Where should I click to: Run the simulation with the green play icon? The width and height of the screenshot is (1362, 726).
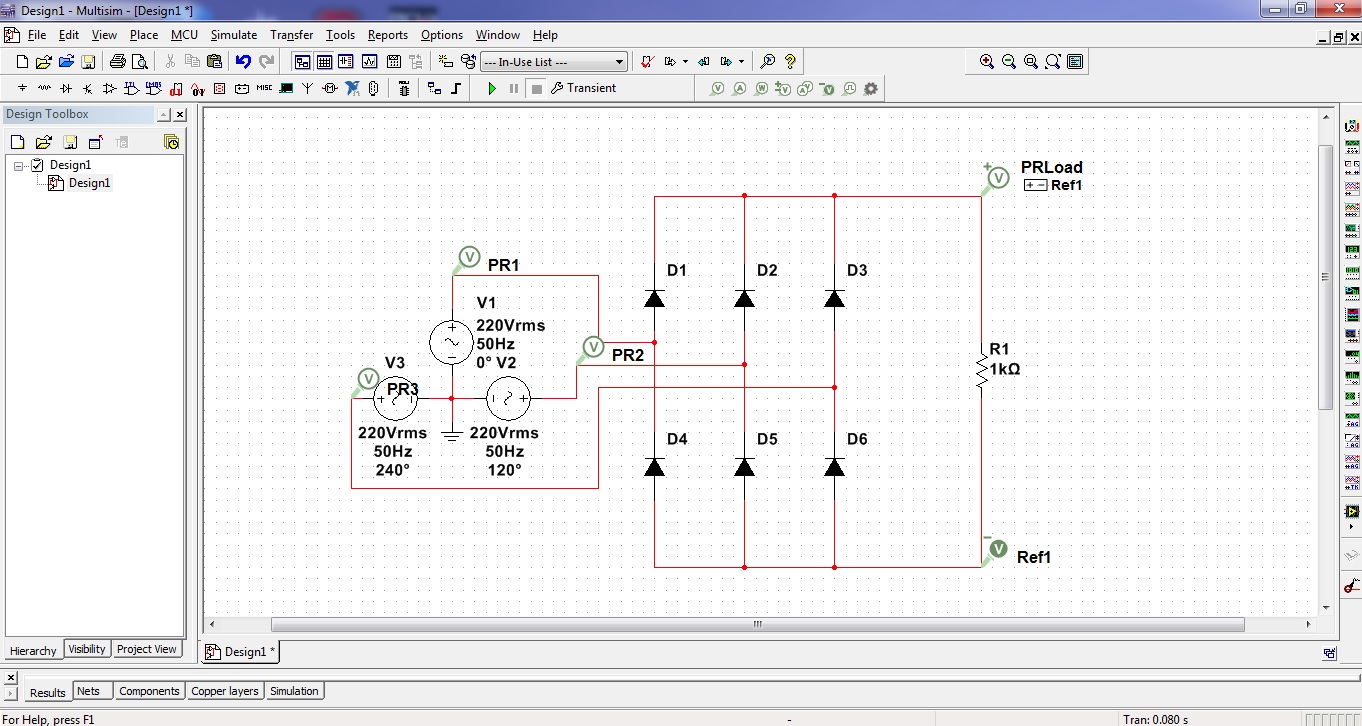point(492,88)
